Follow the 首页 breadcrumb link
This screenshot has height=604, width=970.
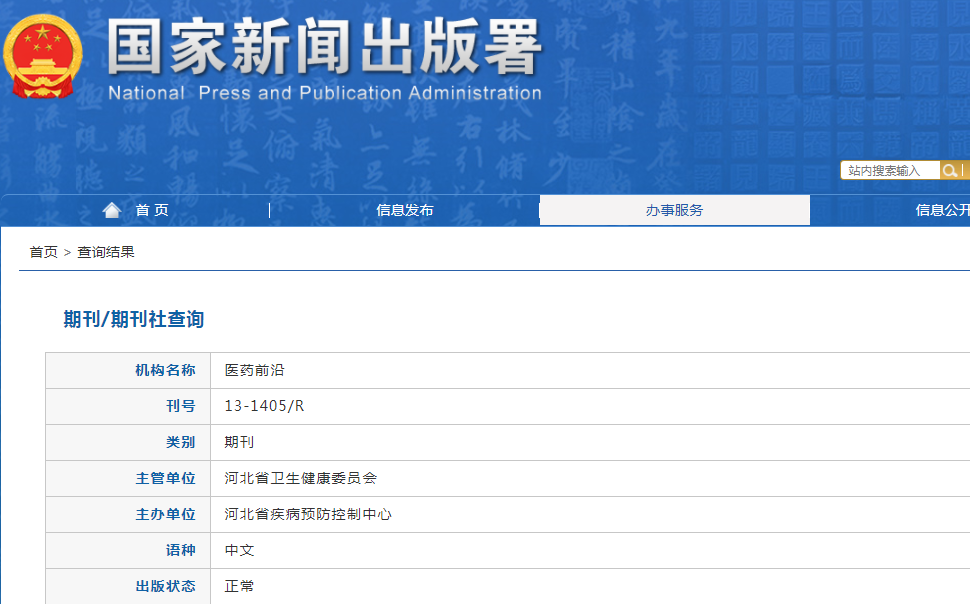(43, 252)
